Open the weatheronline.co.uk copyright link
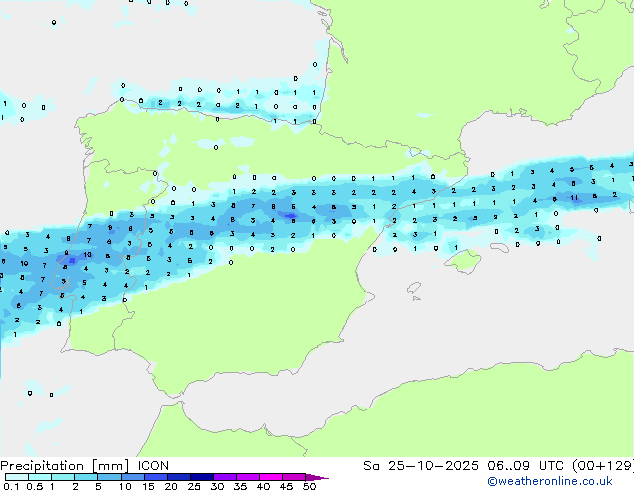This screenshot has height=490, width=634. (x=550, y=481)
